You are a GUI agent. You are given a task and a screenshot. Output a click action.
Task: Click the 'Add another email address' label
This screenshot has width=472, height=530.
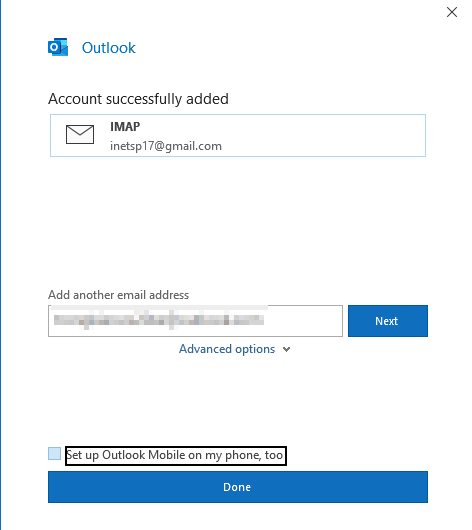(118, 295)
